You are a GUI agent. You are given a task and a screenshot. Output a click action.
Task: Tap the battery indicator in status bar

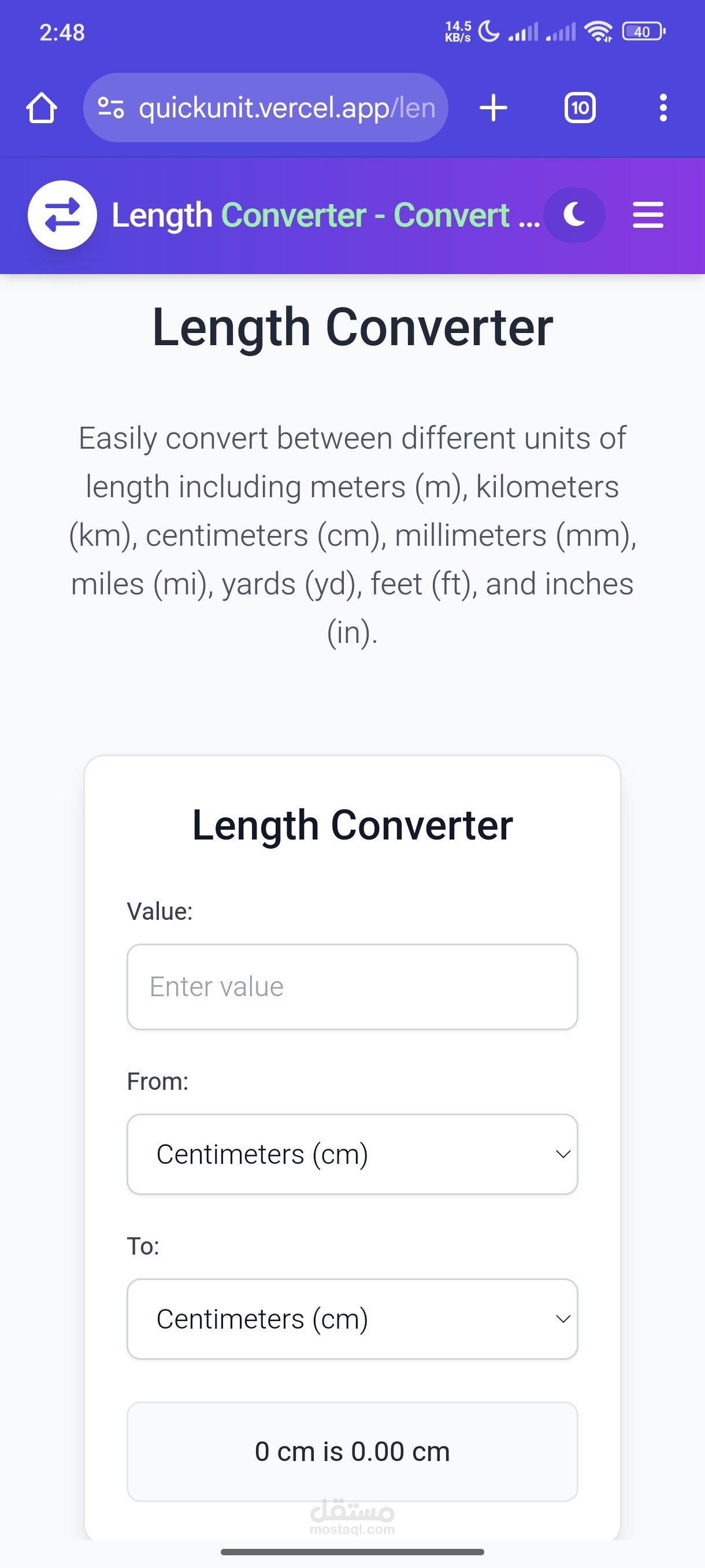pos(643,32)
